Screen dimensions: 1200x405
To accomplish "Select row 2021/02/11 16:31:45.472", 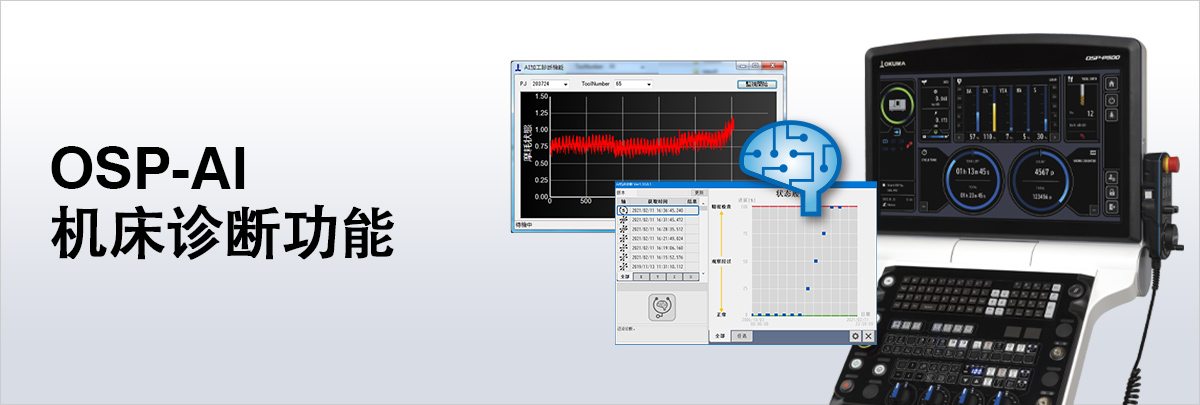I will pyautogui.click(x=657, y=220).
